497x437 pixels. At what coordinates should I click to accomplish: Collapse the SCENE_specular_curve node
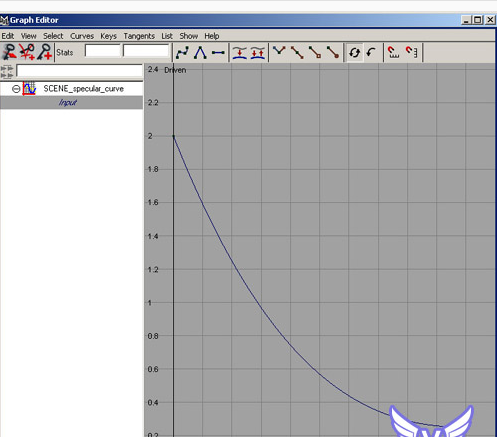tap(16, 89)
